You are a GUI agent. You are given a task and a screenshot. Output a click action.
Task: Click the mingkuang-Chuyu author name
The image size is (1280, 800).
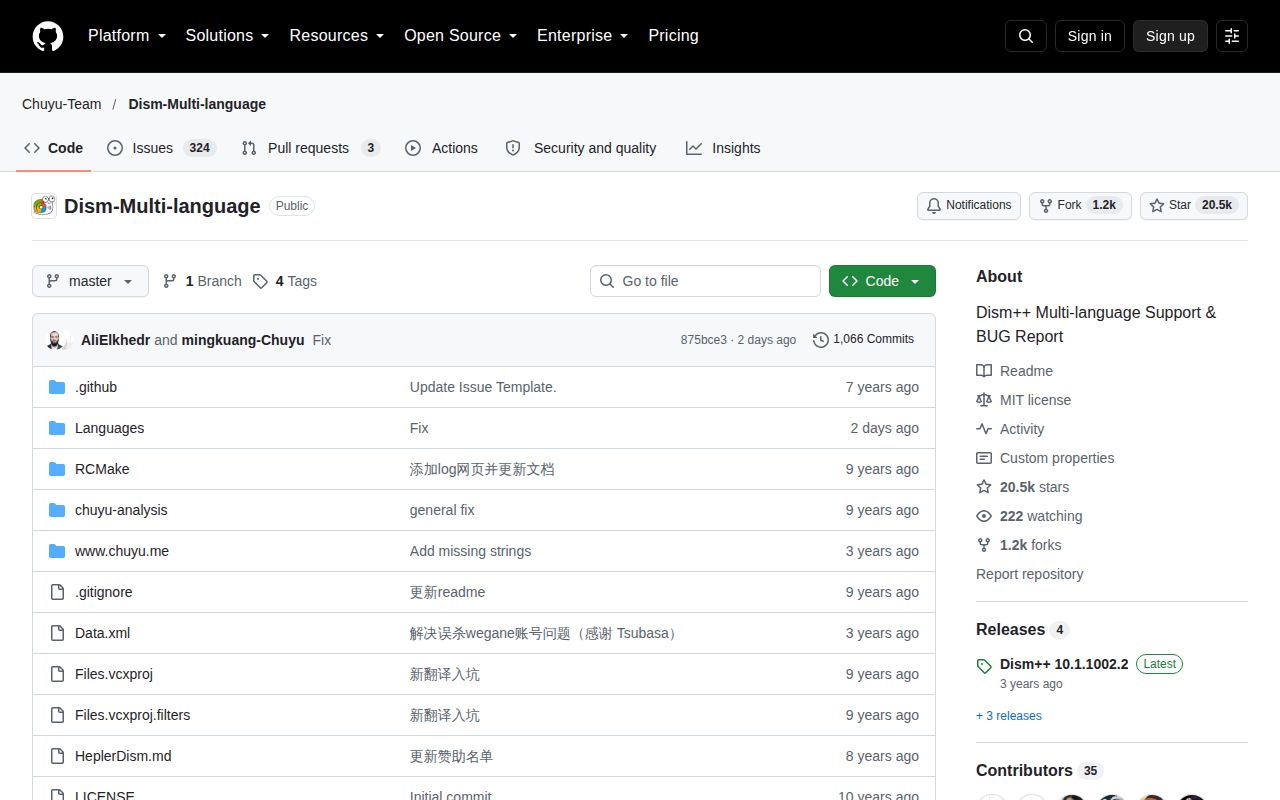(243, 340)
